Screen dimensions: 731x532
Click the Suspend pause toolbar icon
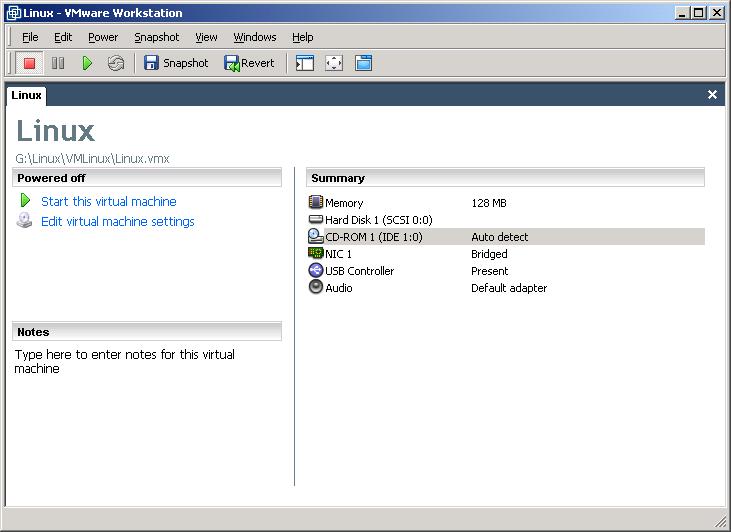click(58, 63)
